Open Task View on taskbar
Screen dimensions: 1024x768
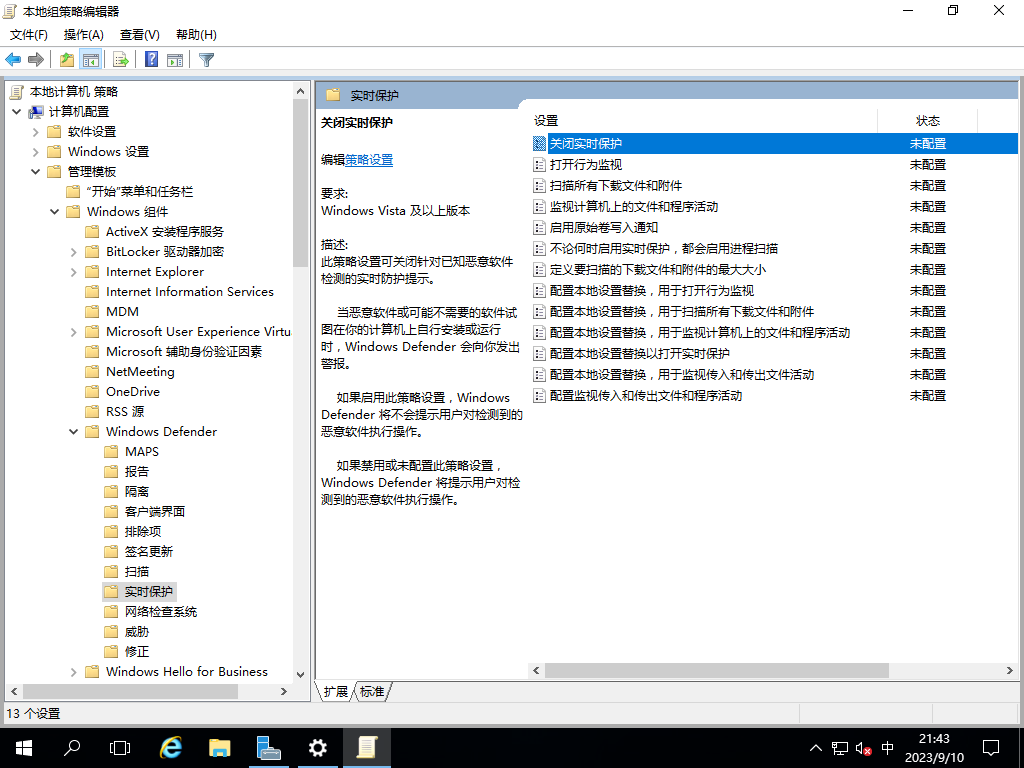pos(120,748)
